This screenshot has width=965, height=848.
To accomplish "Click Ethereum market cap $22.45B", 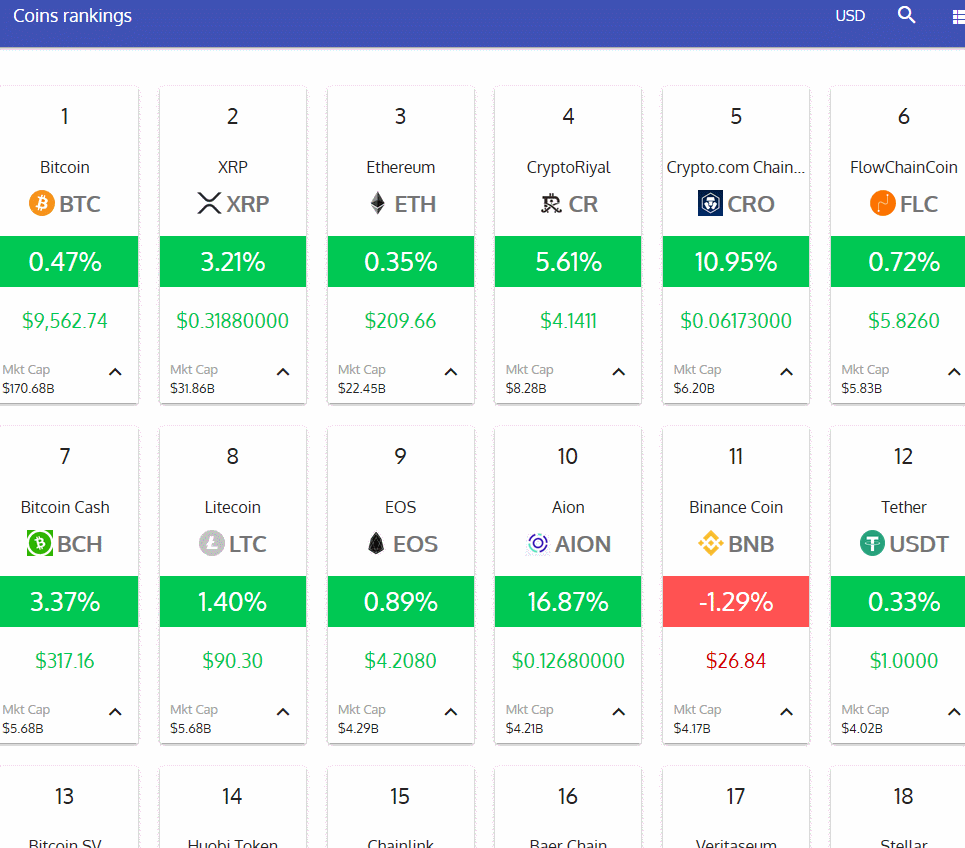I will pyautogui.click(x=362, y=388).
